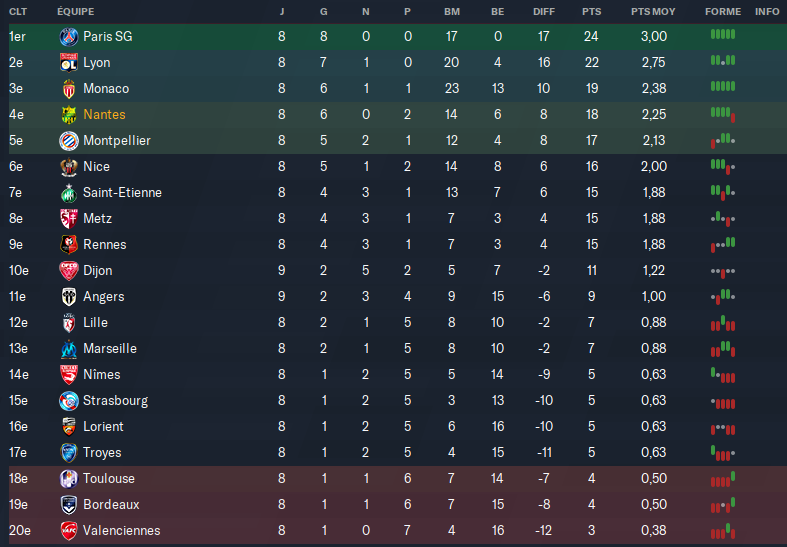Screen dimensions: 787x547
Task: Open the Saint-Etienne team name link
Action: point(122,193)
